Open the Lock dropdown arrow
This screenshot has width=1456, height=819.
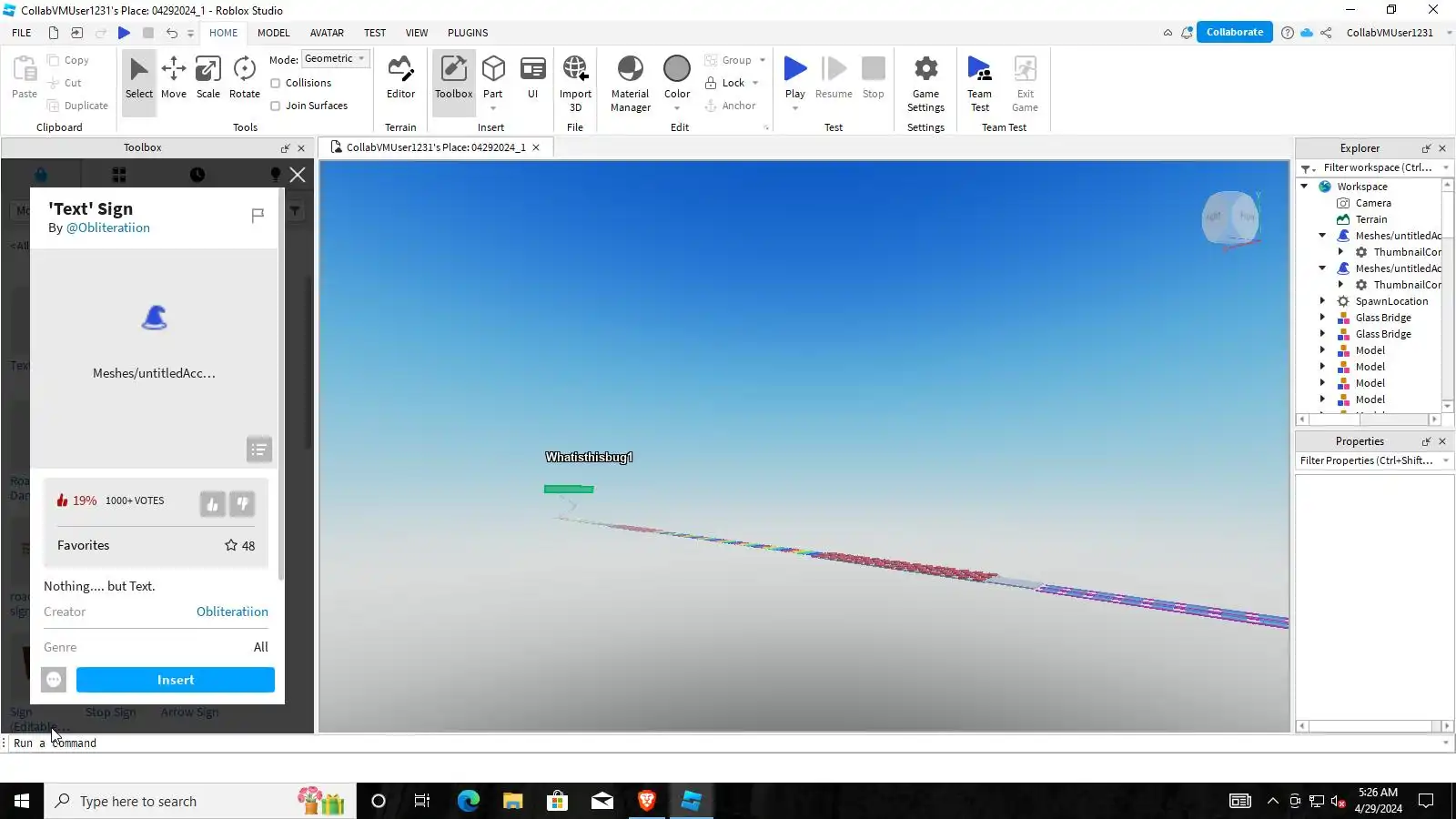tap(755, 83)
